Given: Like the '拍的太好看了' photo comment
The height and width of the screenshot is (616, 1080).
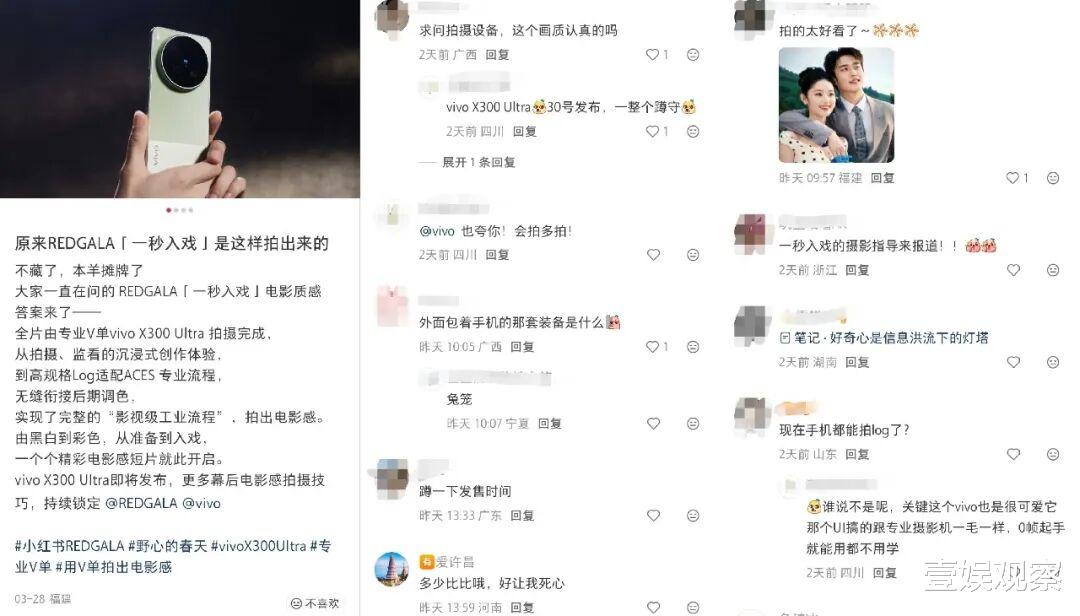Looking at the screenshot, I should coord(1012,178).
